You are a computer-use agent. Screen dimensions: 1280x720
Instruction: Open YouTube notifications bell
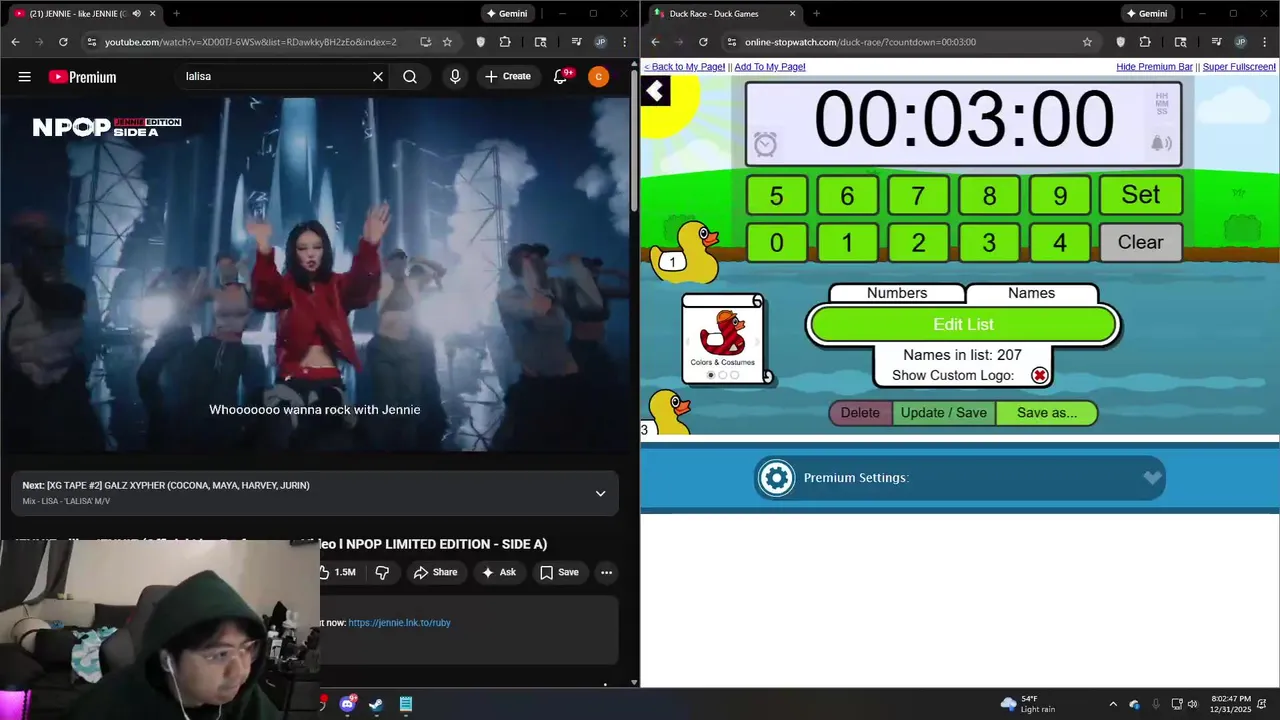[561, 77]
